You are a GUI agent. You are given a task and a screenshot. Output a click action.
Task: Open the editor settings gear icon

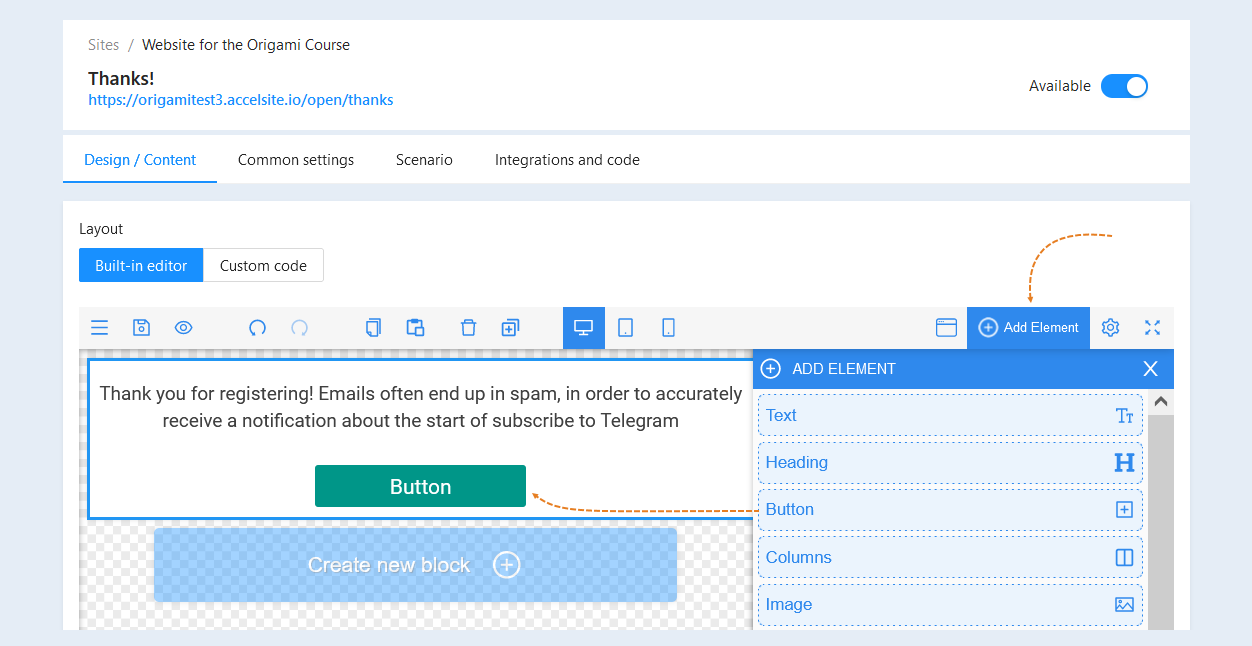(1111, 328)
